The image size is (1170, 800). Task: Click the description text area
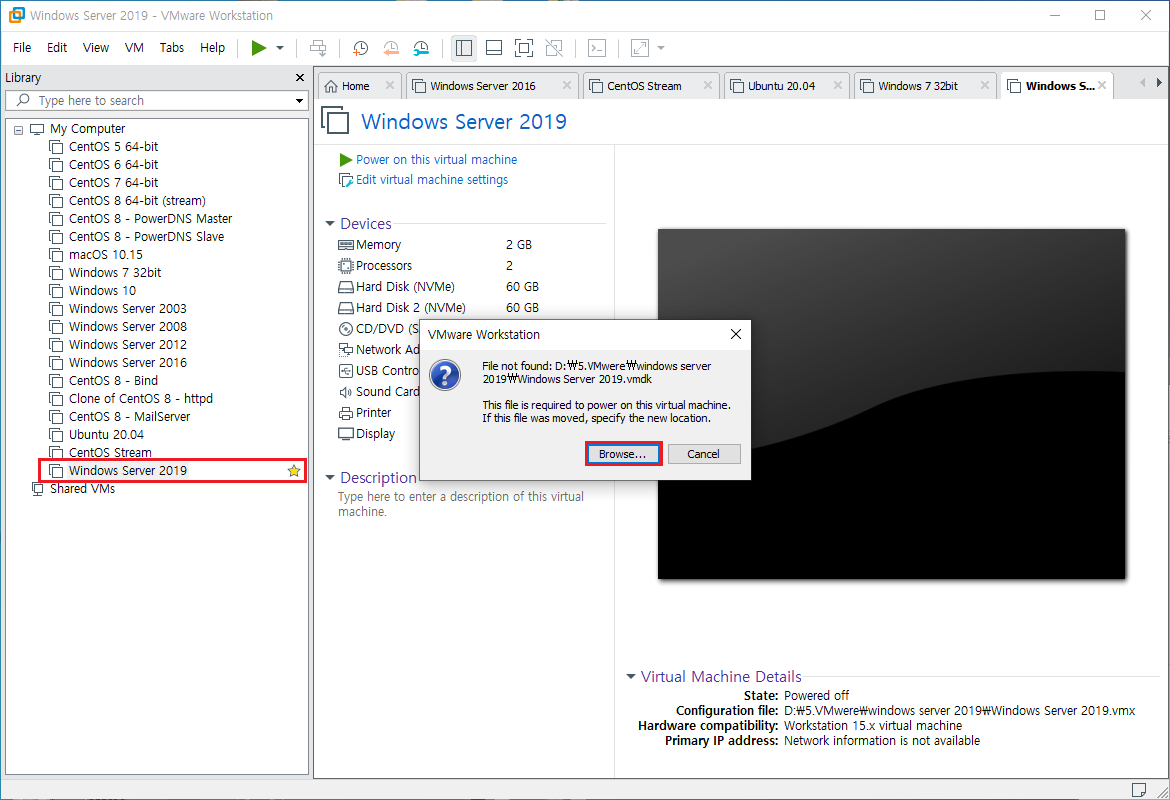click(x=460, y=504)
